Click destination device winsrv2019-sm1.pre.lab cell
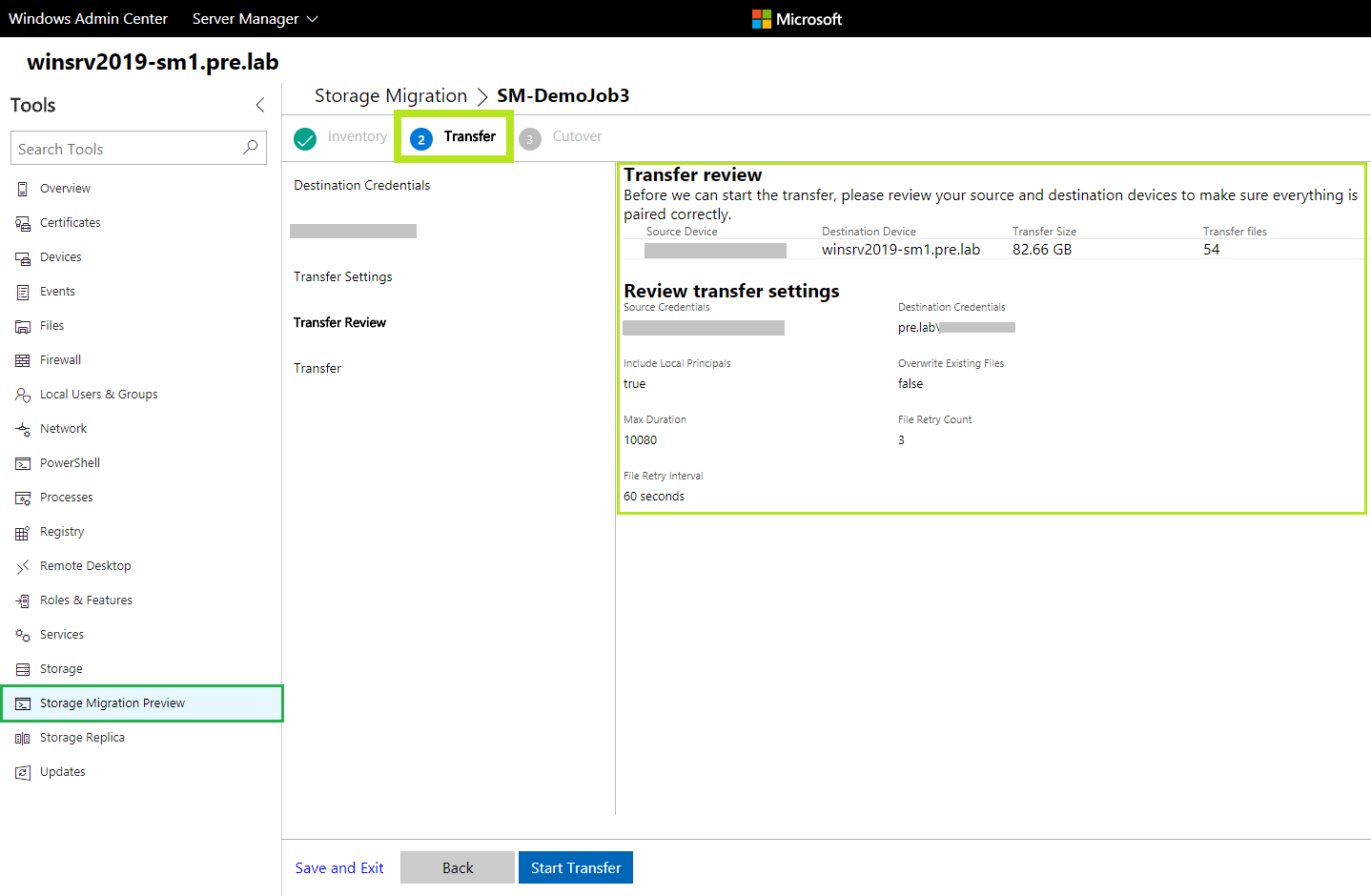1371x896 pixels. 901,250
